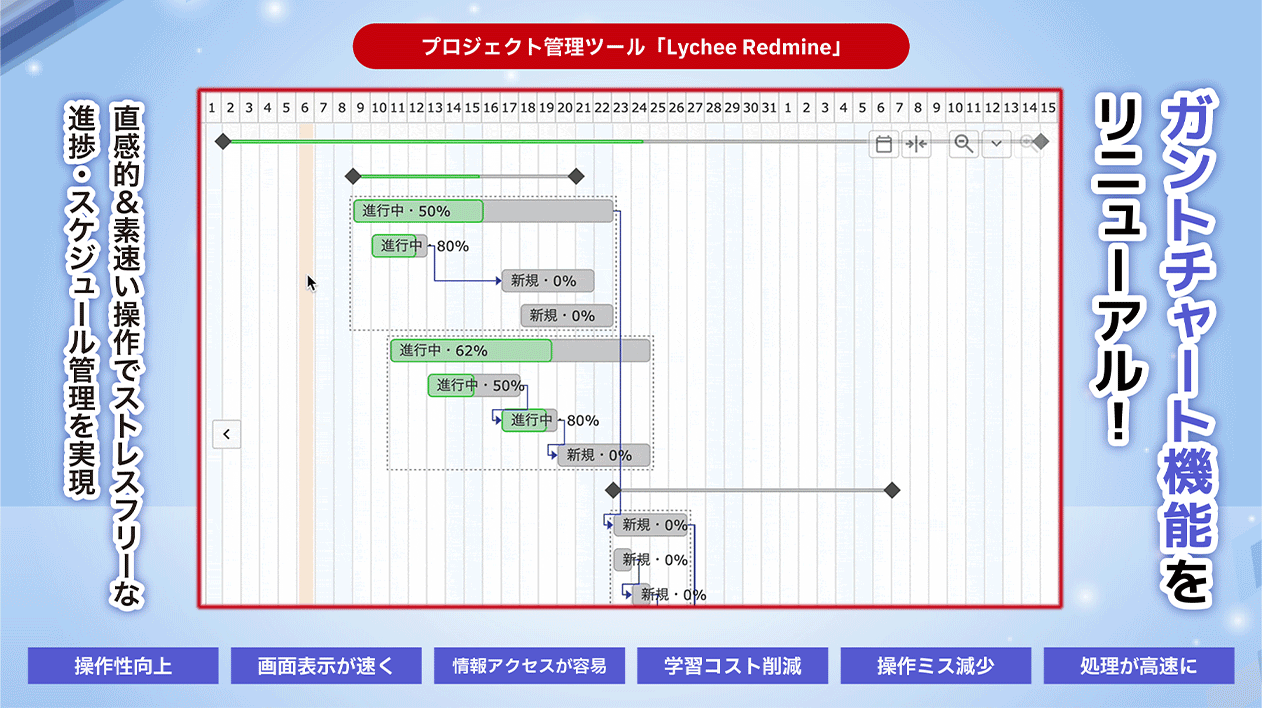Click the rightmost diamond on lower summary bar
The height and width of the screenshot is (708, 1262).
pos(892,490)
